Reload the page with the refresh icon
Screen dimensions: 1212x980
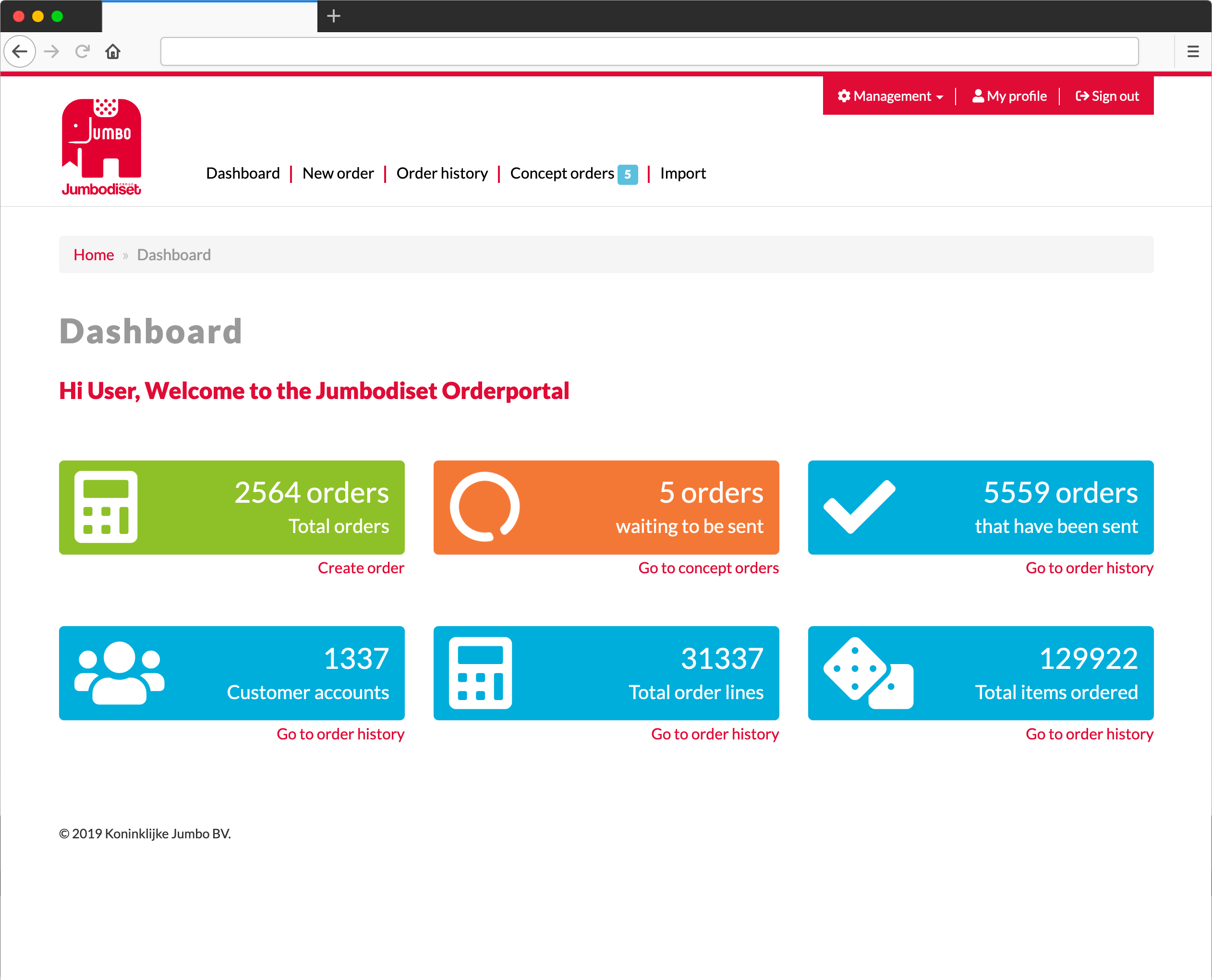coord(83,52)
